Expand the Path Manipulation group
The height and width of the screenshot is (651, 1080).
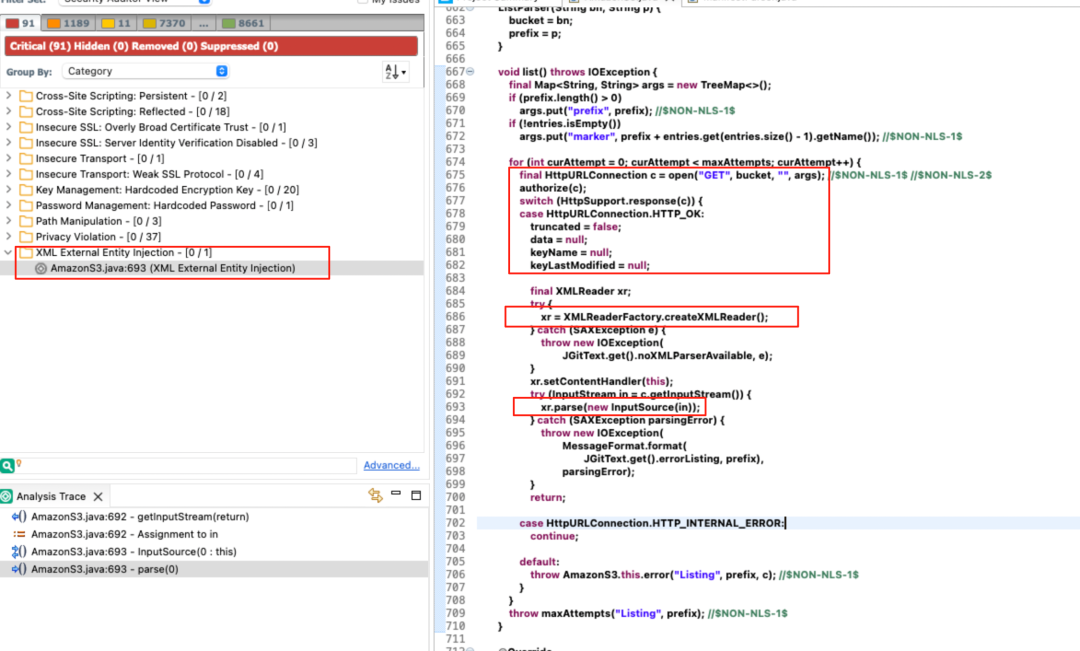click(8, 221)
